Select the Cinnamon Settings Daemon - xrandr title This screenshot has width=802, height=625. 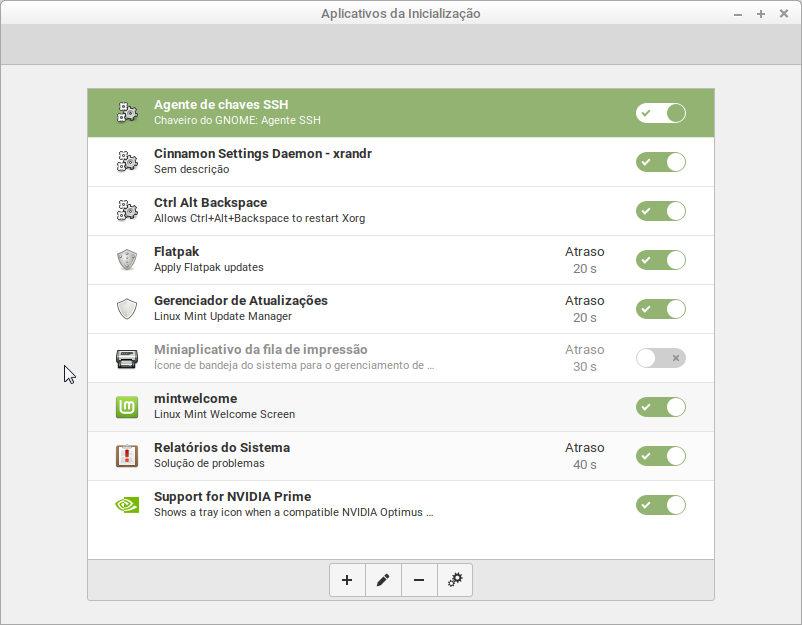[x=263, y=154]
